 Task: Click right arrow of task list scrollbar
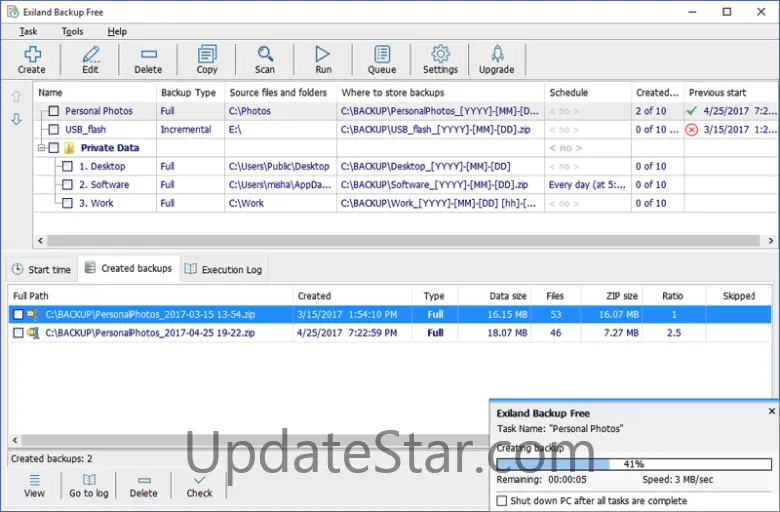point(771,241)
